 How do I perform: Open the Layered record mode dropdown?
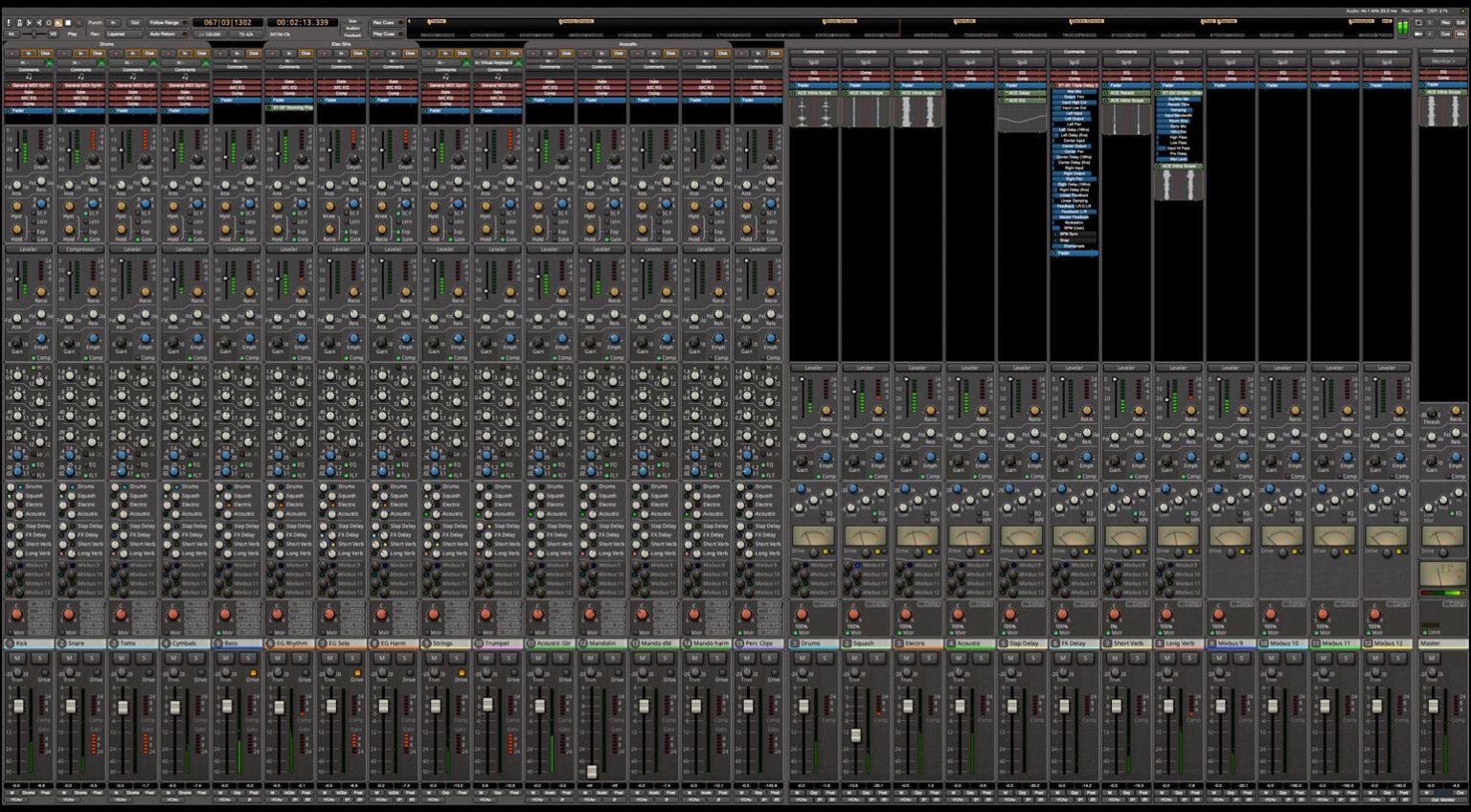[x=124, y=34]
